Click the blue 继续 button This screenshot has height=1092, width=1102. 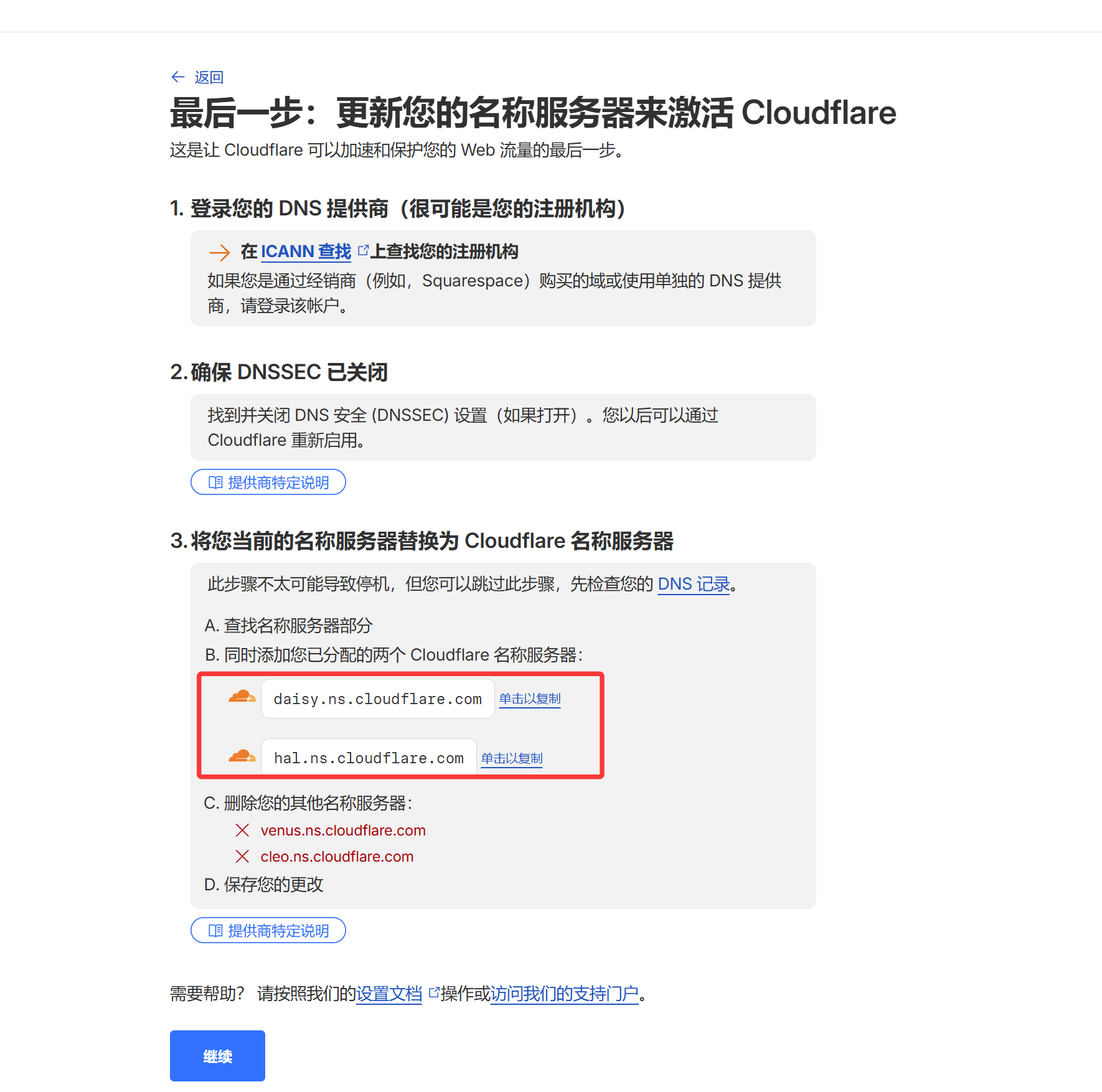point(217,1056)
